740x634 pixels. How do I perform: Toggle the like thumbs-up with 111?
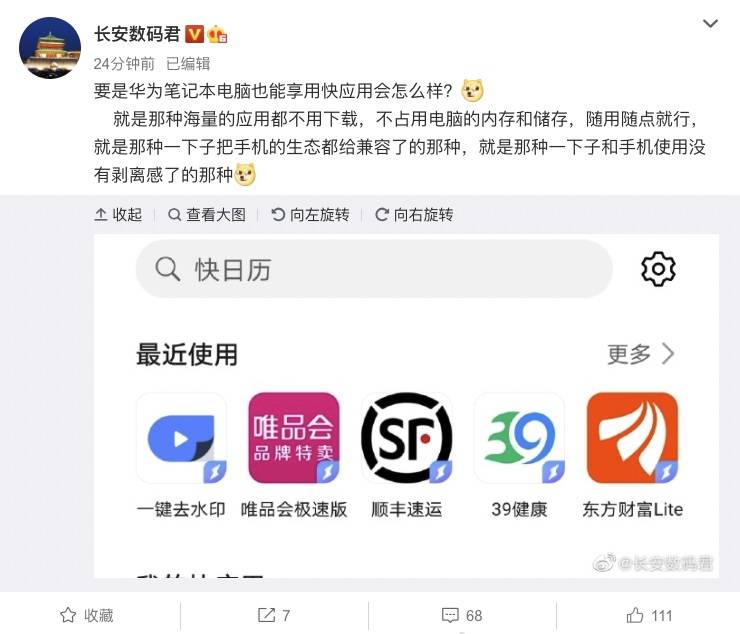[x=649, y=615]
